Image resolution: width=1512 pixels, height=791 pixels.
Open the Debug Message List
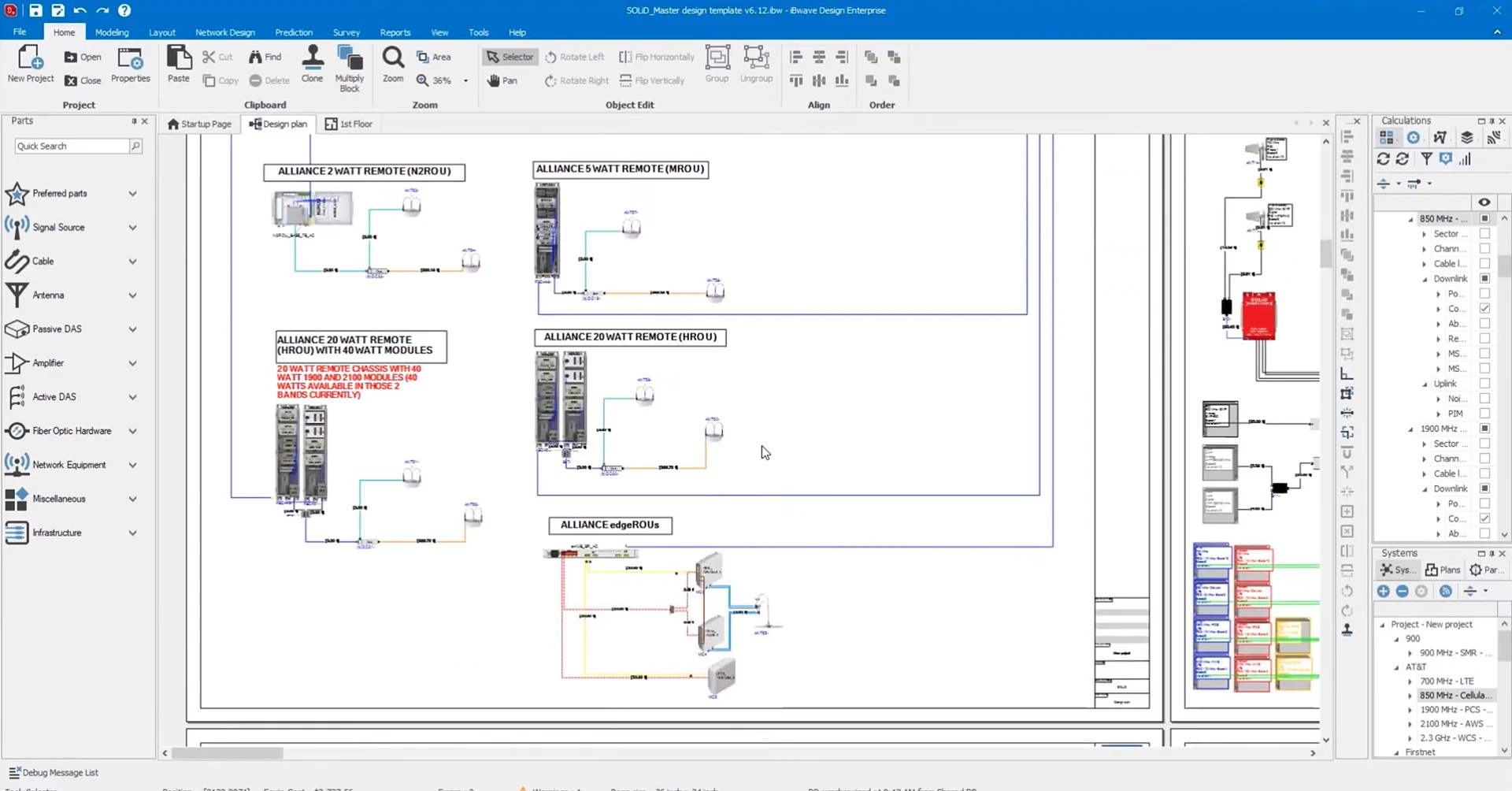(x=54, y=773)
